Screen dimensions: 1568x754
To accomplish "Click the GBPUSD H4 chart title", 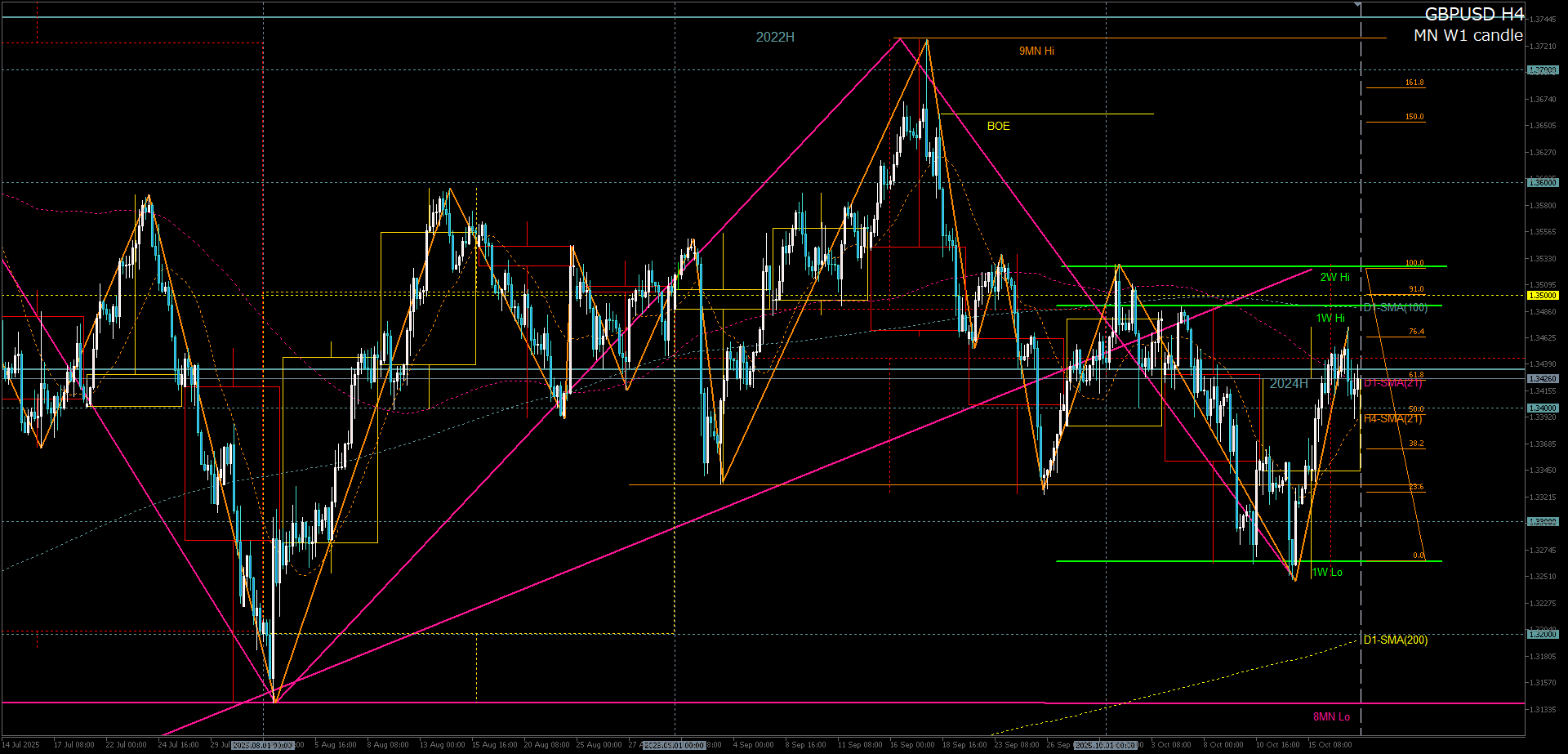I will coord(1473,15).
